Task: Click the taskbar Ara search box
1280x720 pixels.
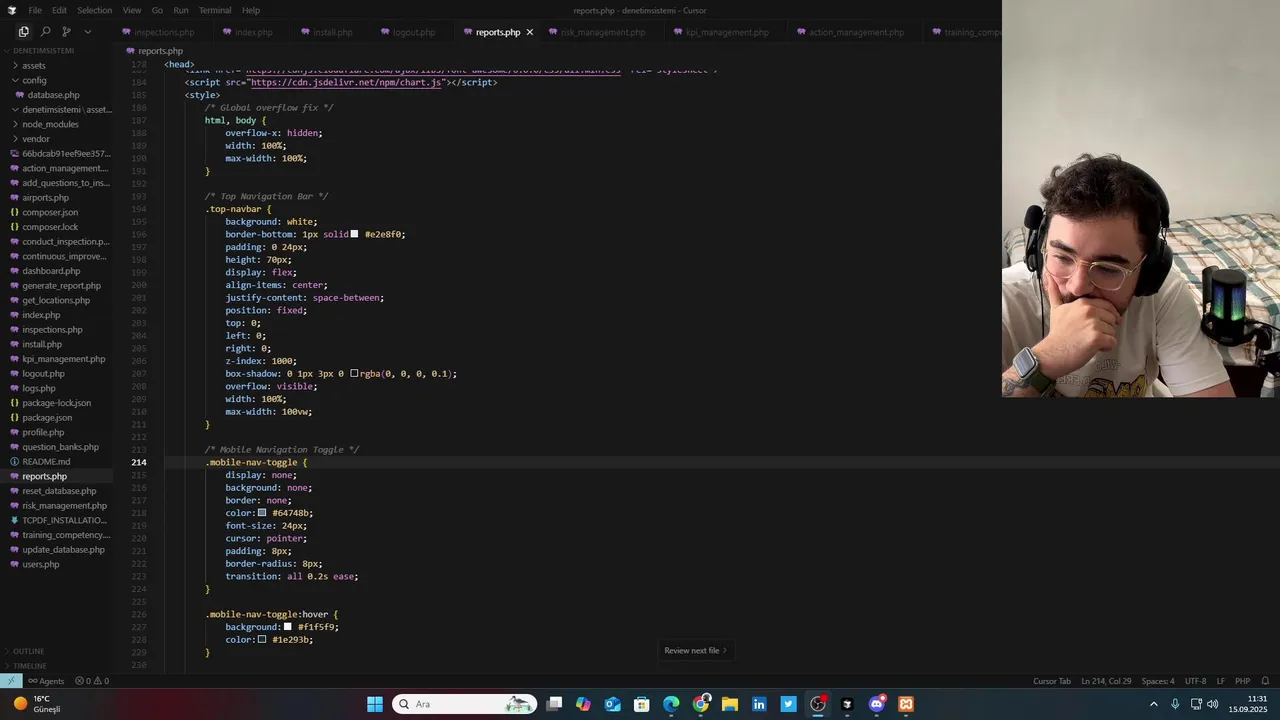Action: pos(464,704)
